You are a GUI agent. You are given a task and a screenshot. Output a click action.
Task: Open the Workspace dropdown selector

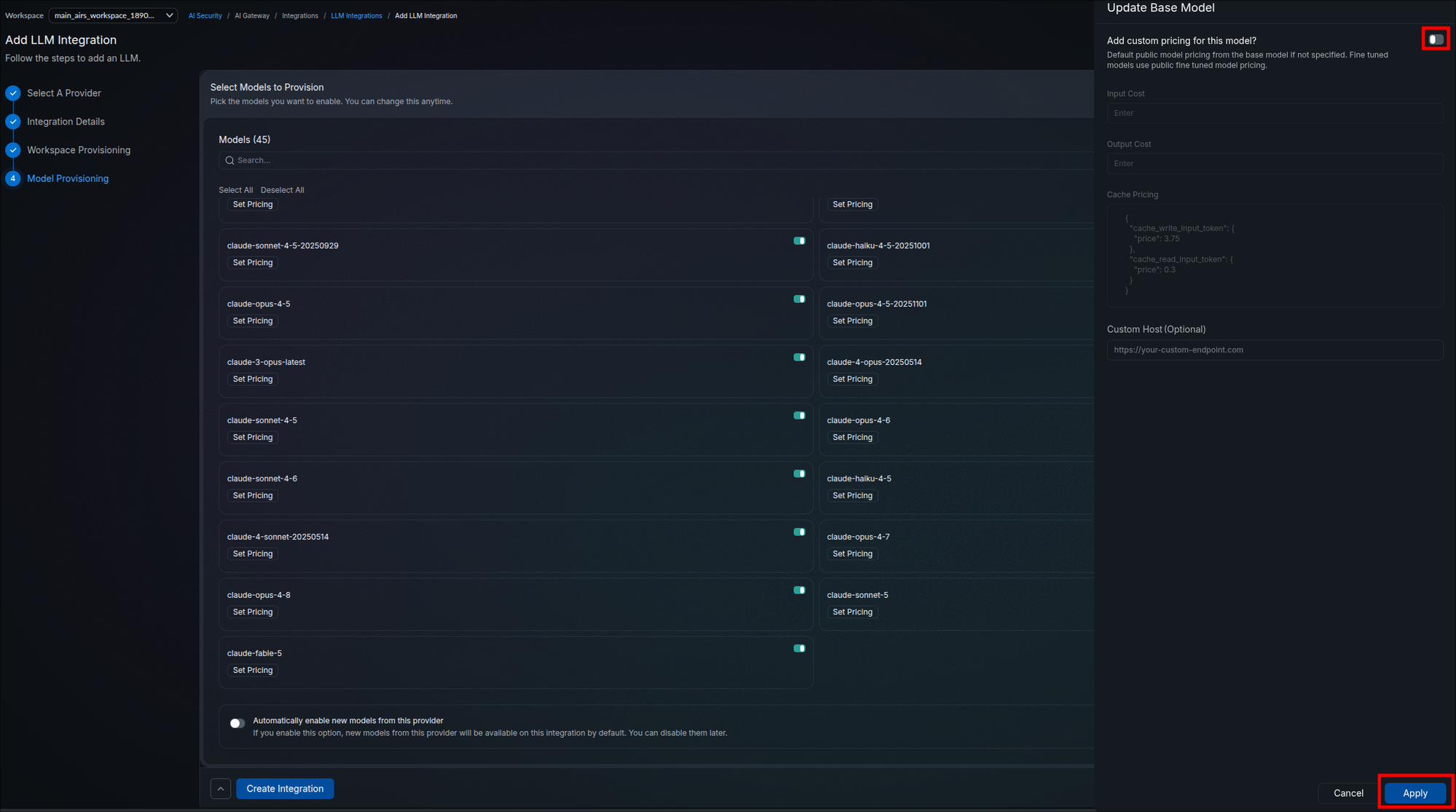click(113, 15)
